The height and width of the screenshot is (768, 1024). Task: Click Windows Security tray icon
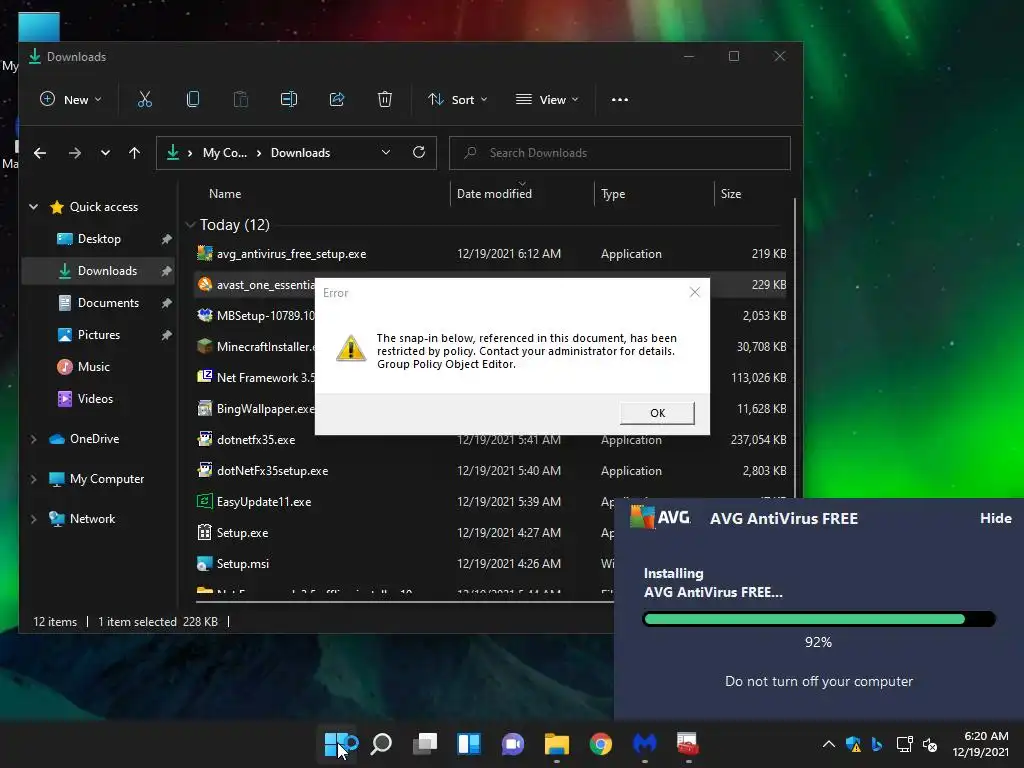(x=853, y=744)
